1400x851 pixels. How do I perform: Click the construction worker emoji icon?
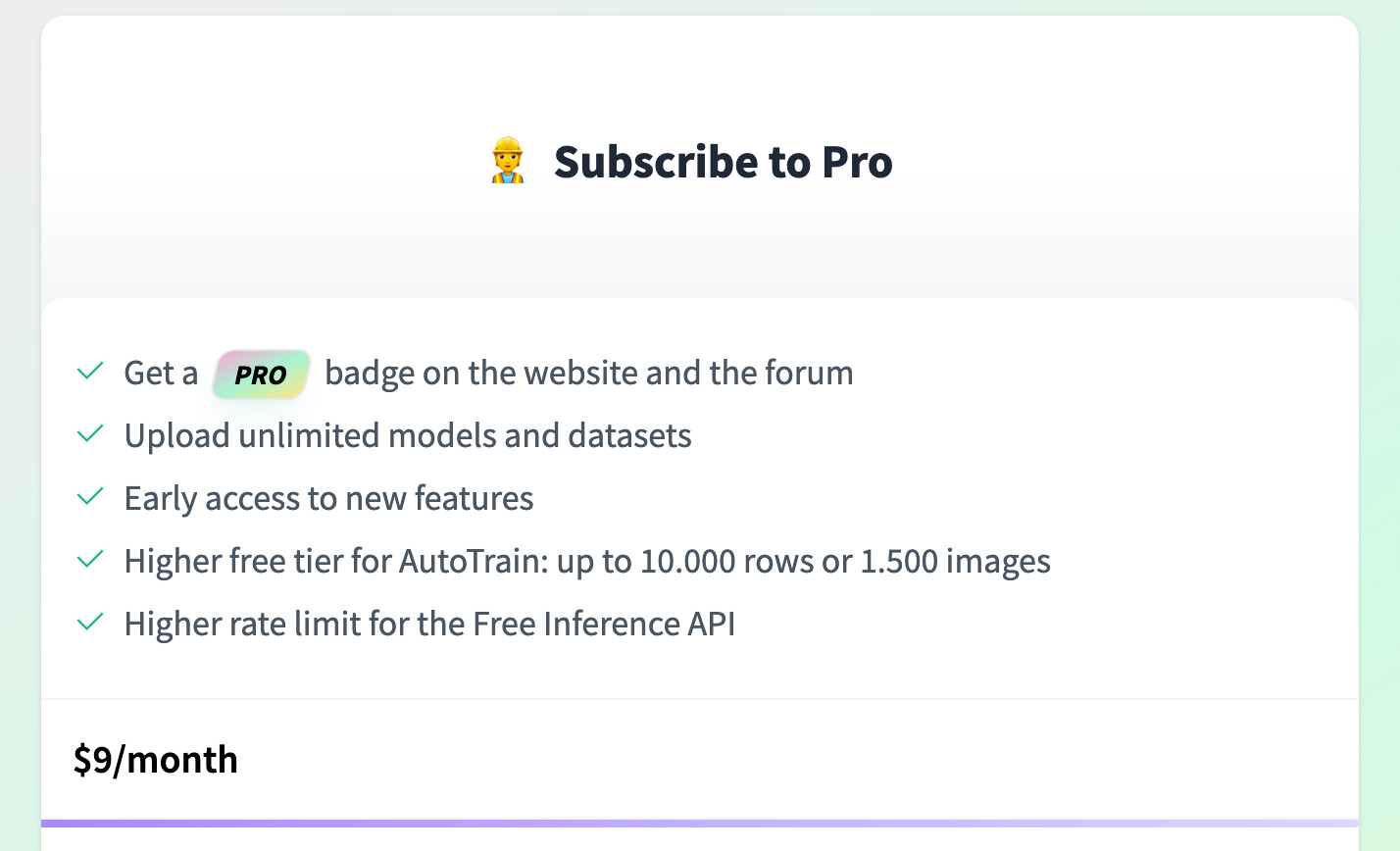507,162
